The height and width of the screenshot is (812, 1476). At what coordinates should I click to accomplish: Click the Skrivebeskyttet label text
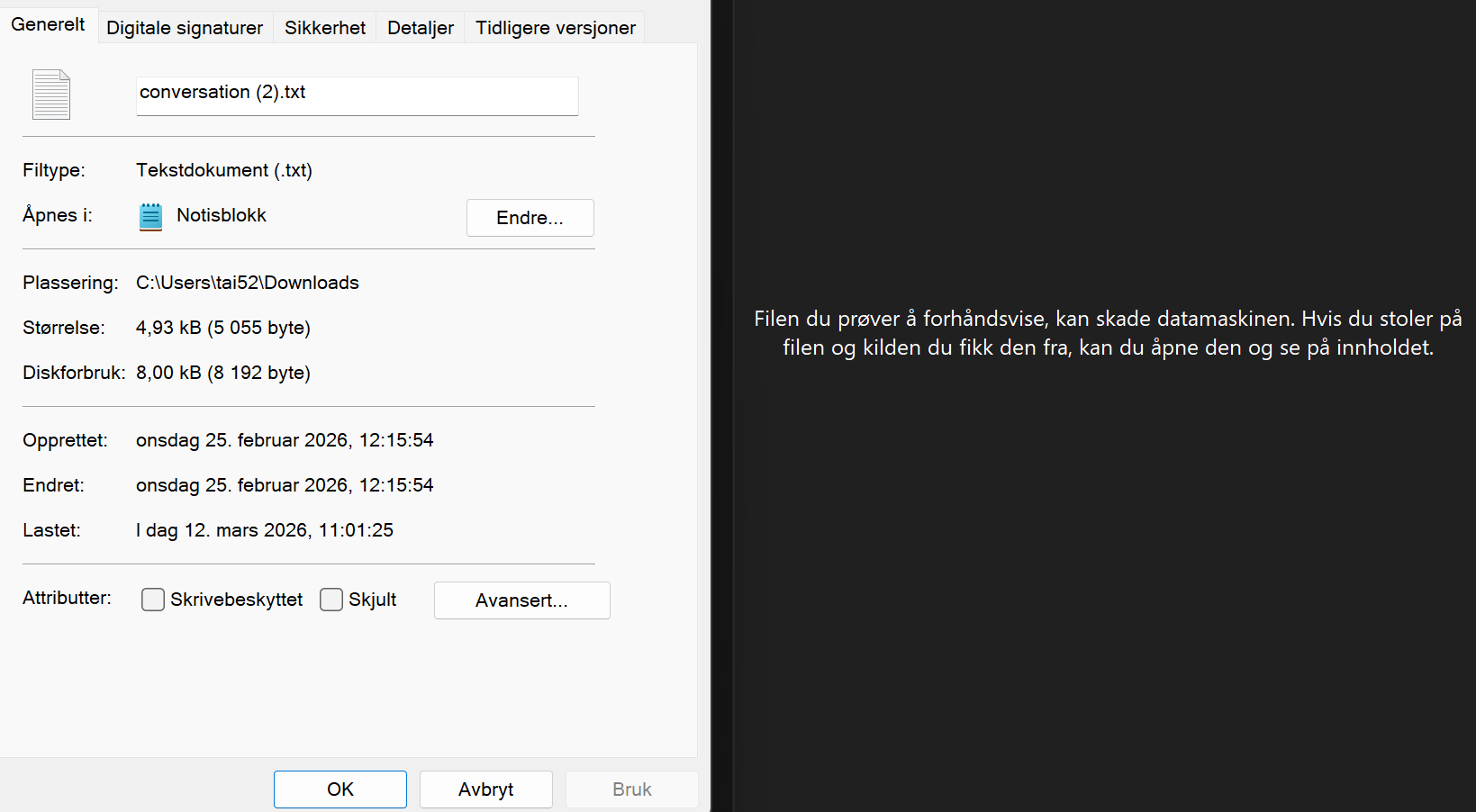[237, 600]
